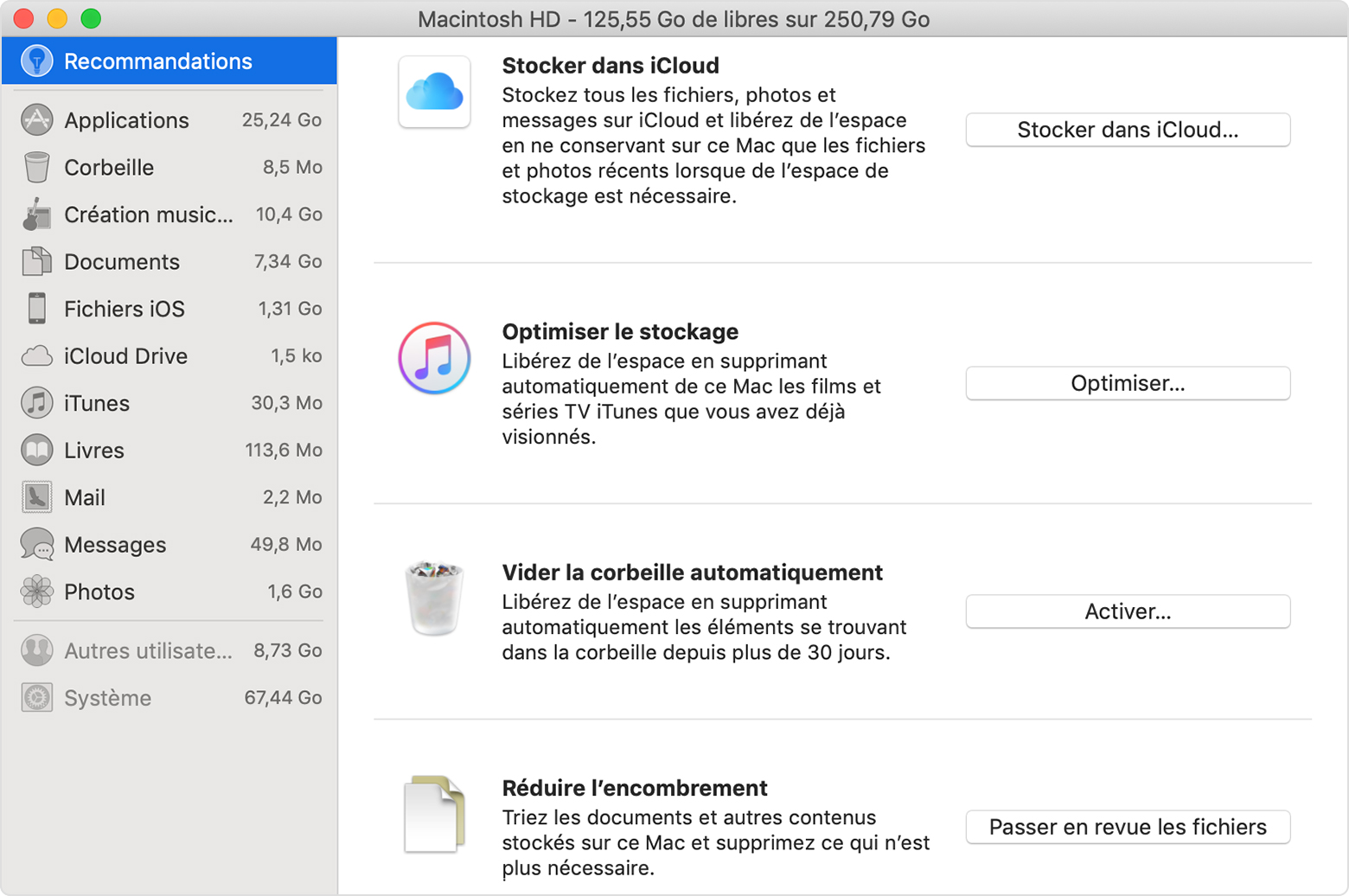The height and width of the screenshot is (896, 1349).
Task: Click the Autres utilisate… label
Action: coord(148,650)
